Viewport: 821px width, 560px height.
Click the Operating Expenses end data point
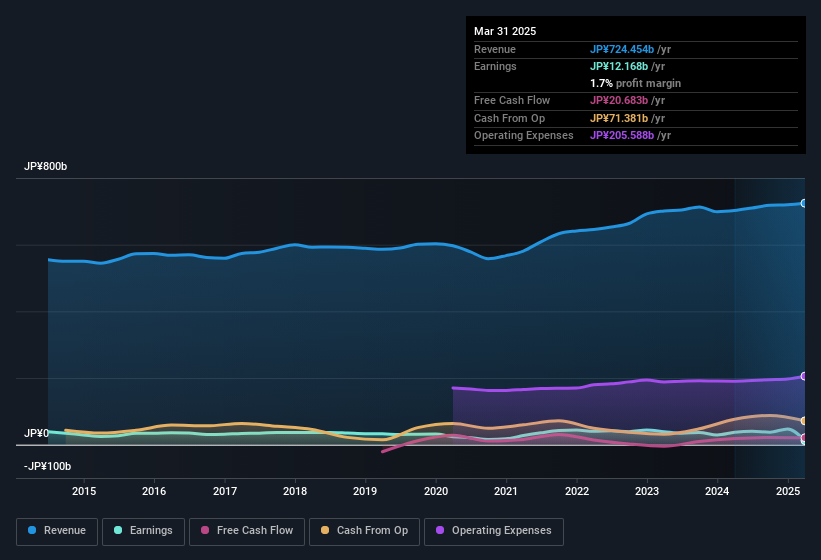click(x=804, y=376)
